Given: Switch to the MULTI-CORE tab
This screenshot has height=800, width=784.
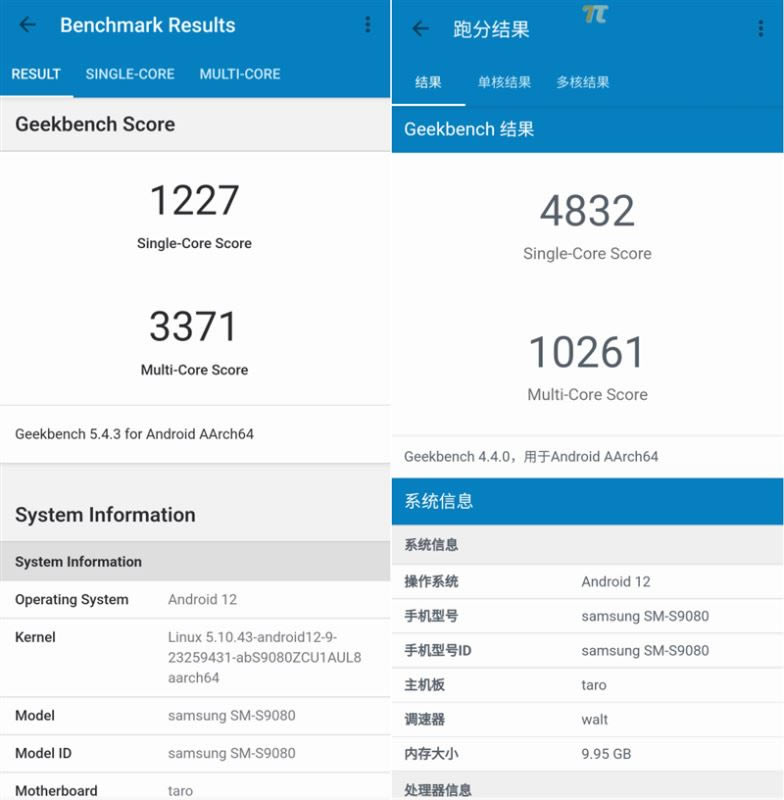Looking at the screenshot, I should point(240,74).
